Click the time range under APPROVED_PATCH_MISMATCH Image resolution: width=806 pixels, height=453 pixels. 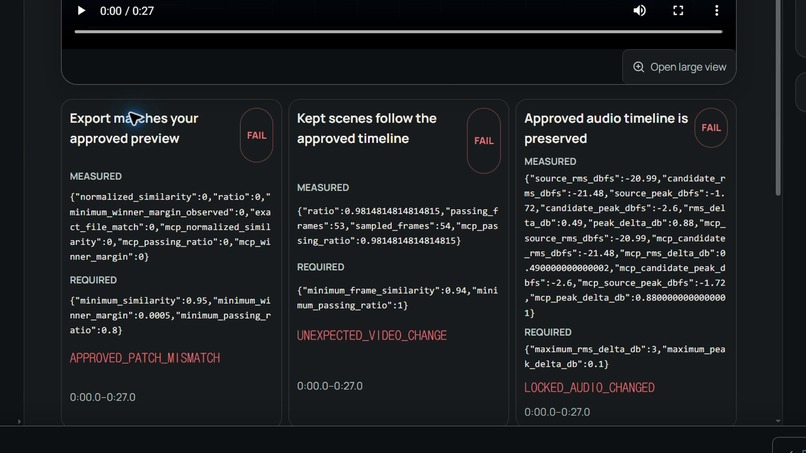(x=103, y=397)
